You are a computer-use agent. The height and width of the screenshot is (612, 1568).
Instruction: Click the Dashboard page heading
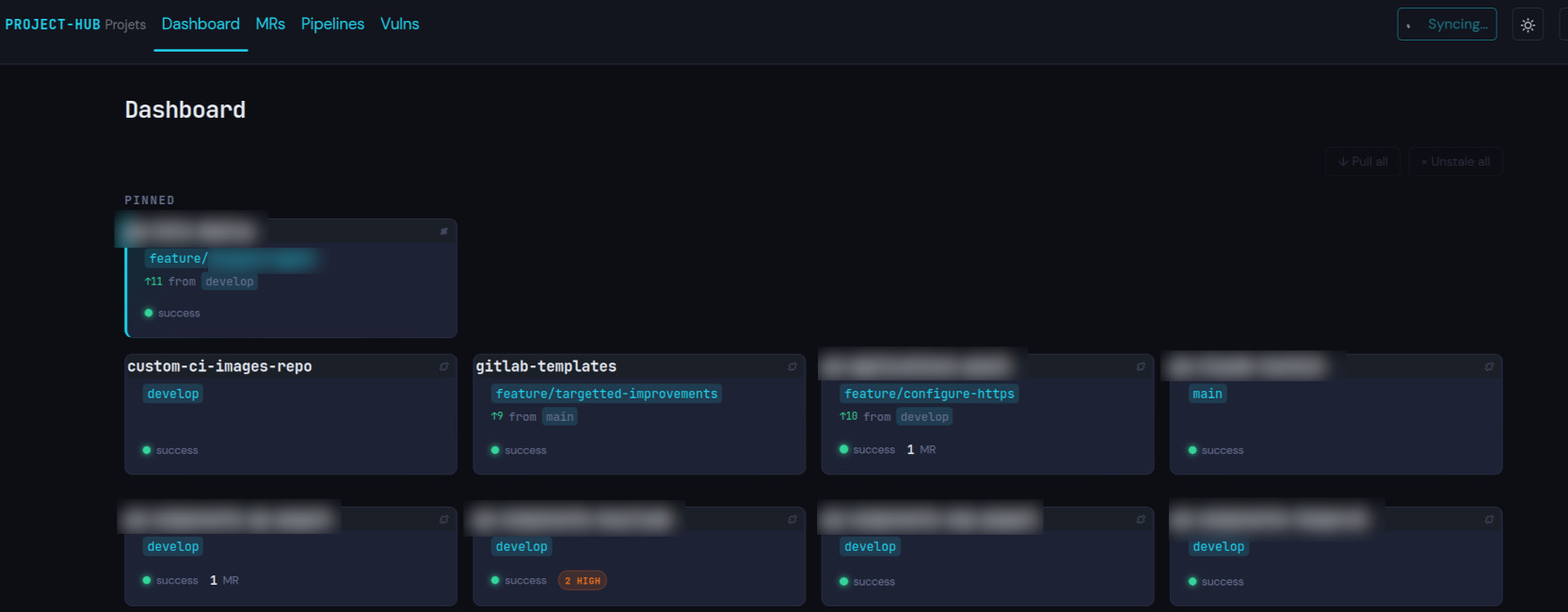click(x=185, y=110)
